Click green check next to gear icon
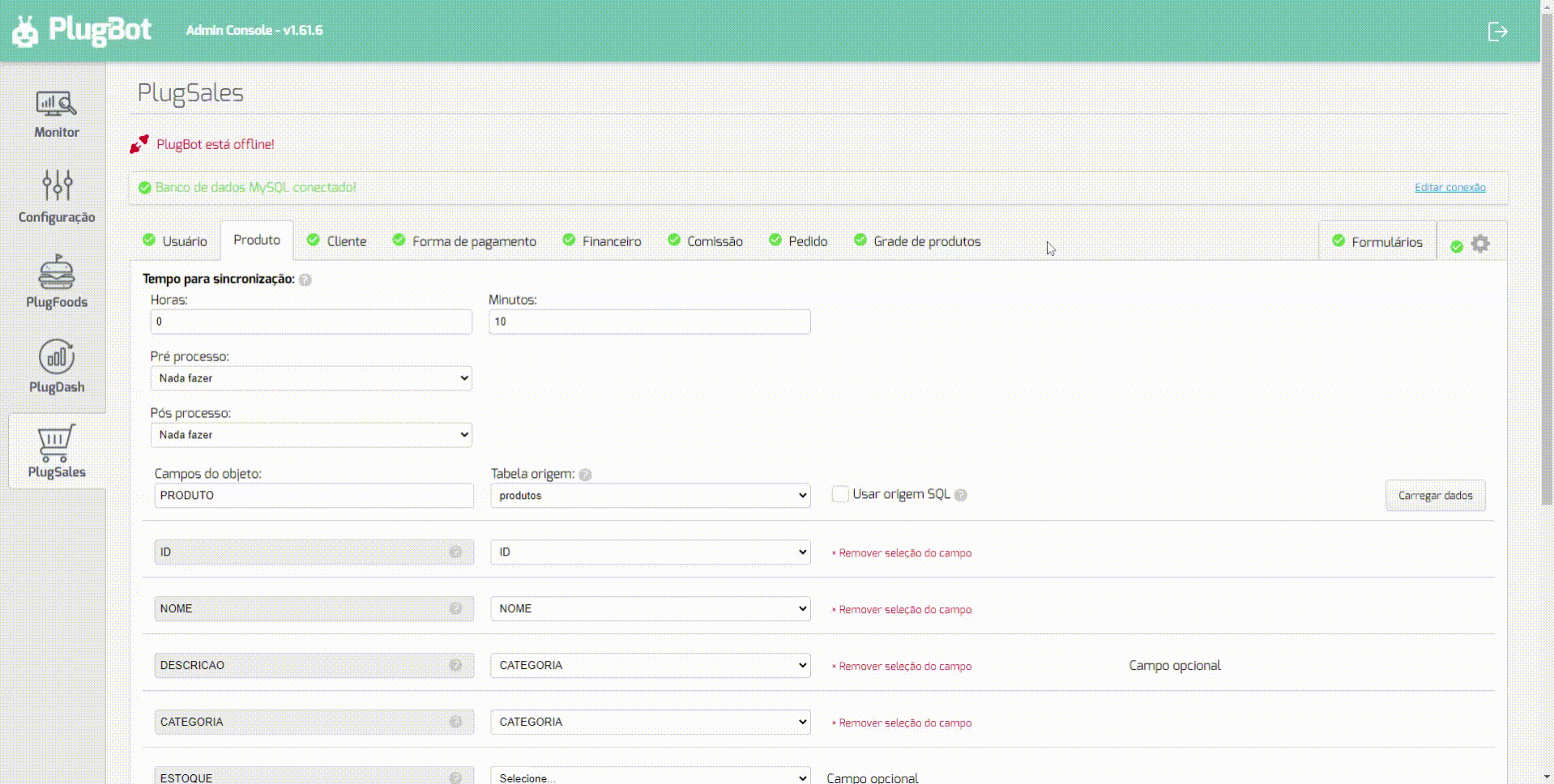 coord(1457,246)
